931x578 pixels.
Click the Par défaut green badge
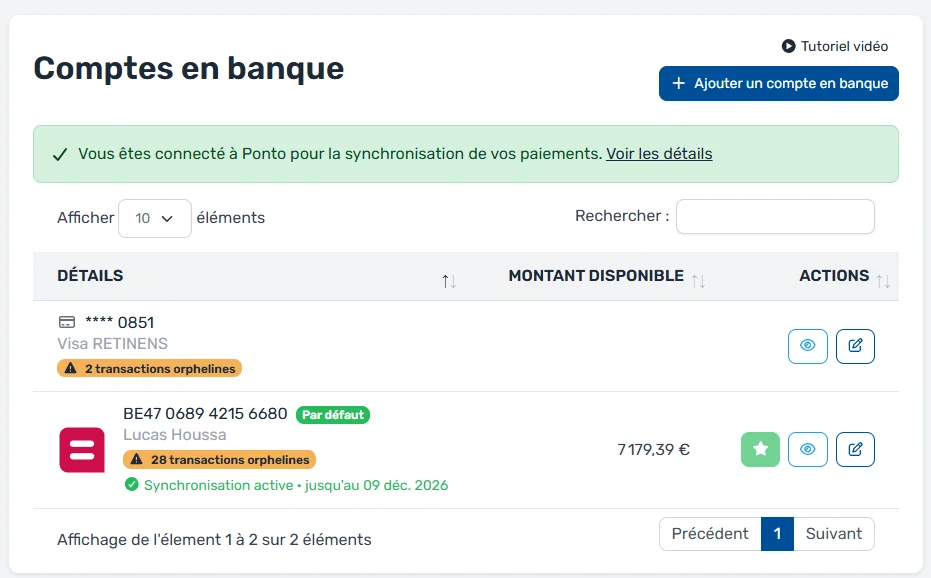[333, 415]
